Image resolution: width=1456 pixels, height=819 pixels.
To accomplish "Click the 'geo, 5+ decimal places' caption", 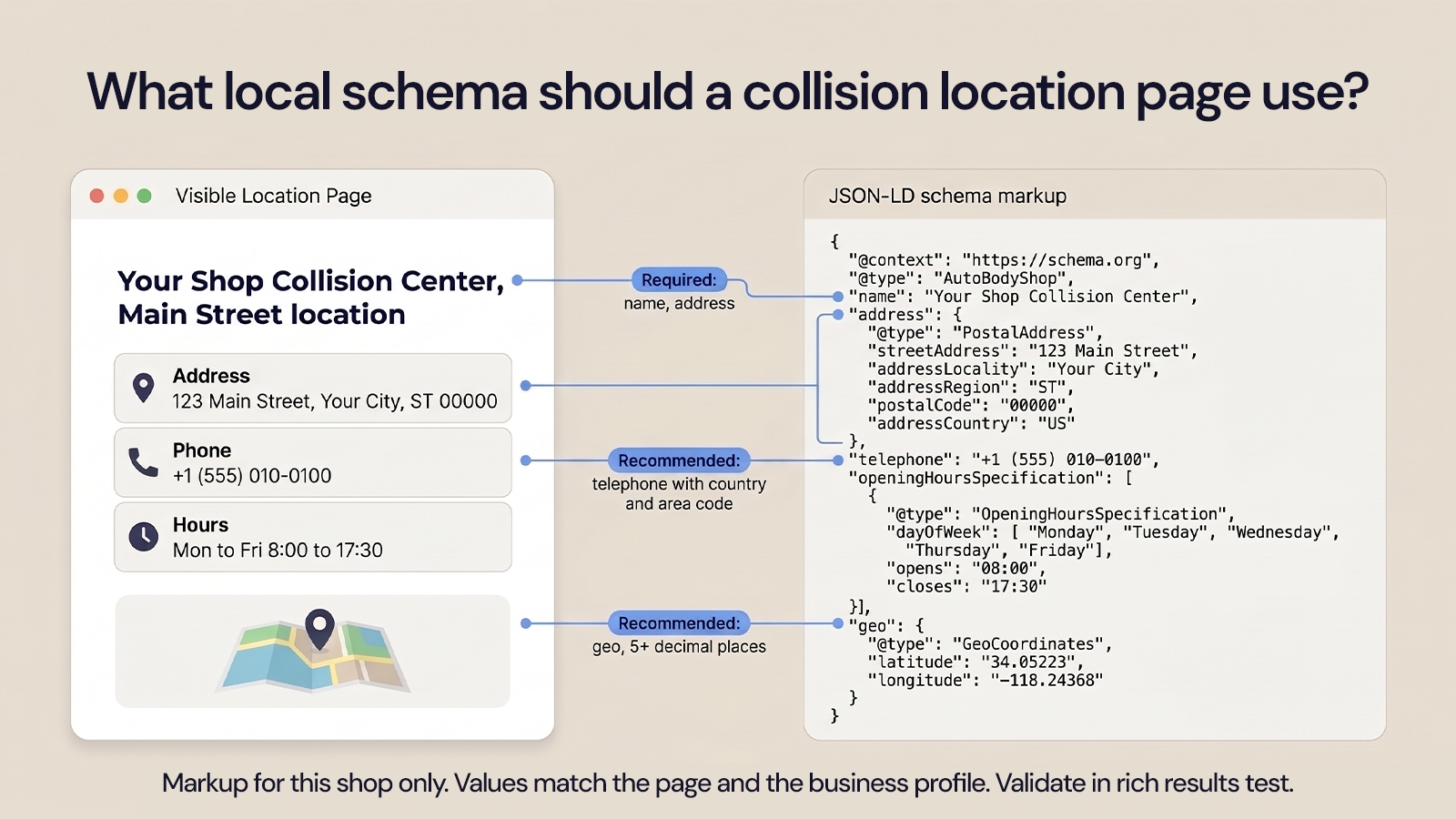I will pos(679,647).
